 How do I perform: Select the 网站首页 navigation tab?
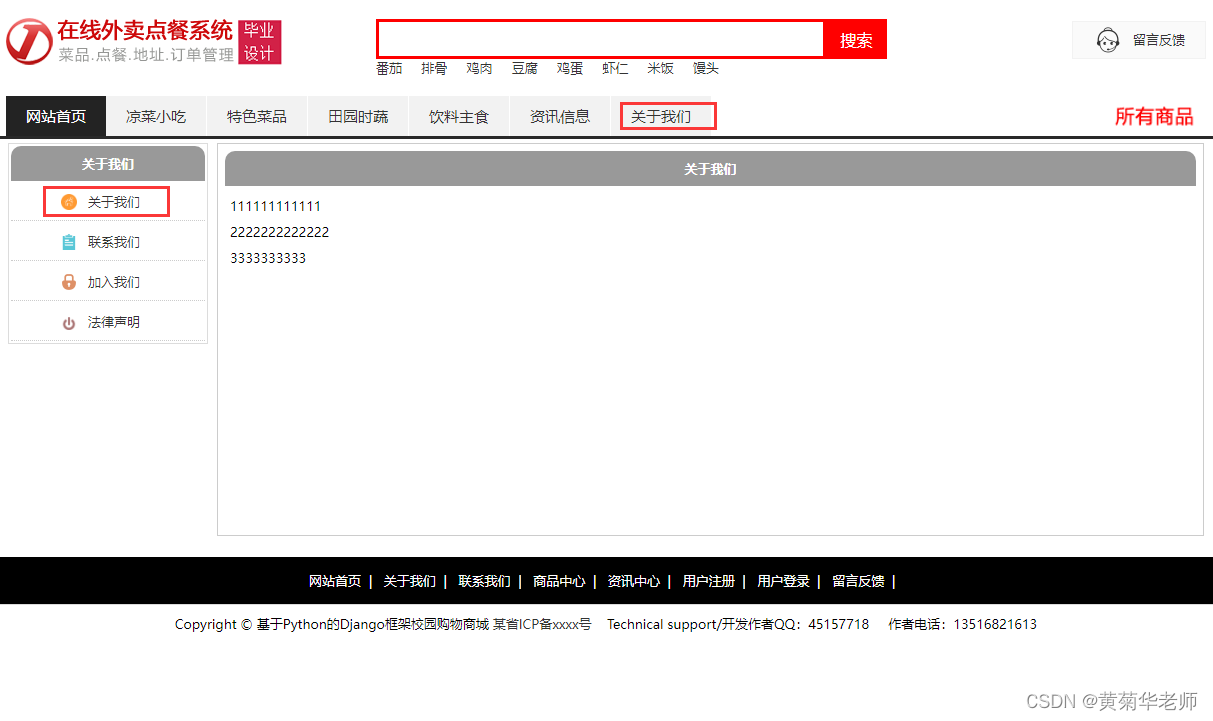click(56, 117)
